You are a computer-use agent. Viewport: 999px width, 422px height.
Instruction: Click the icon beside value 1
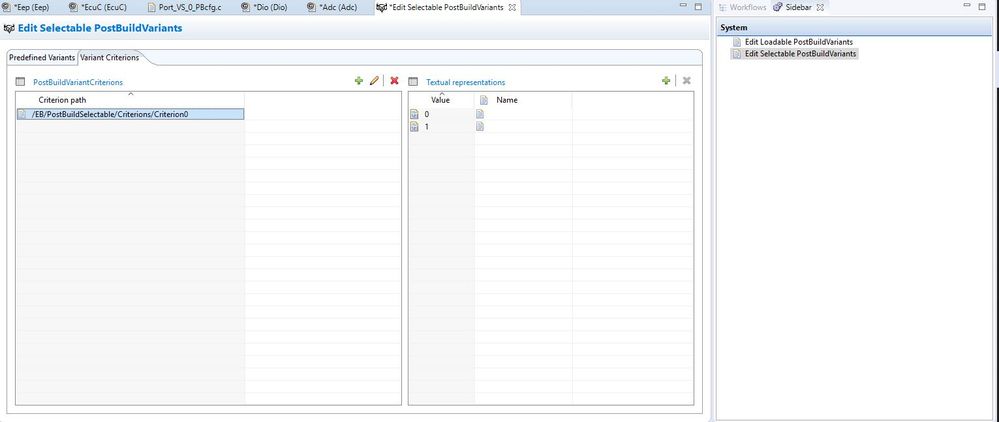(414, 127)
